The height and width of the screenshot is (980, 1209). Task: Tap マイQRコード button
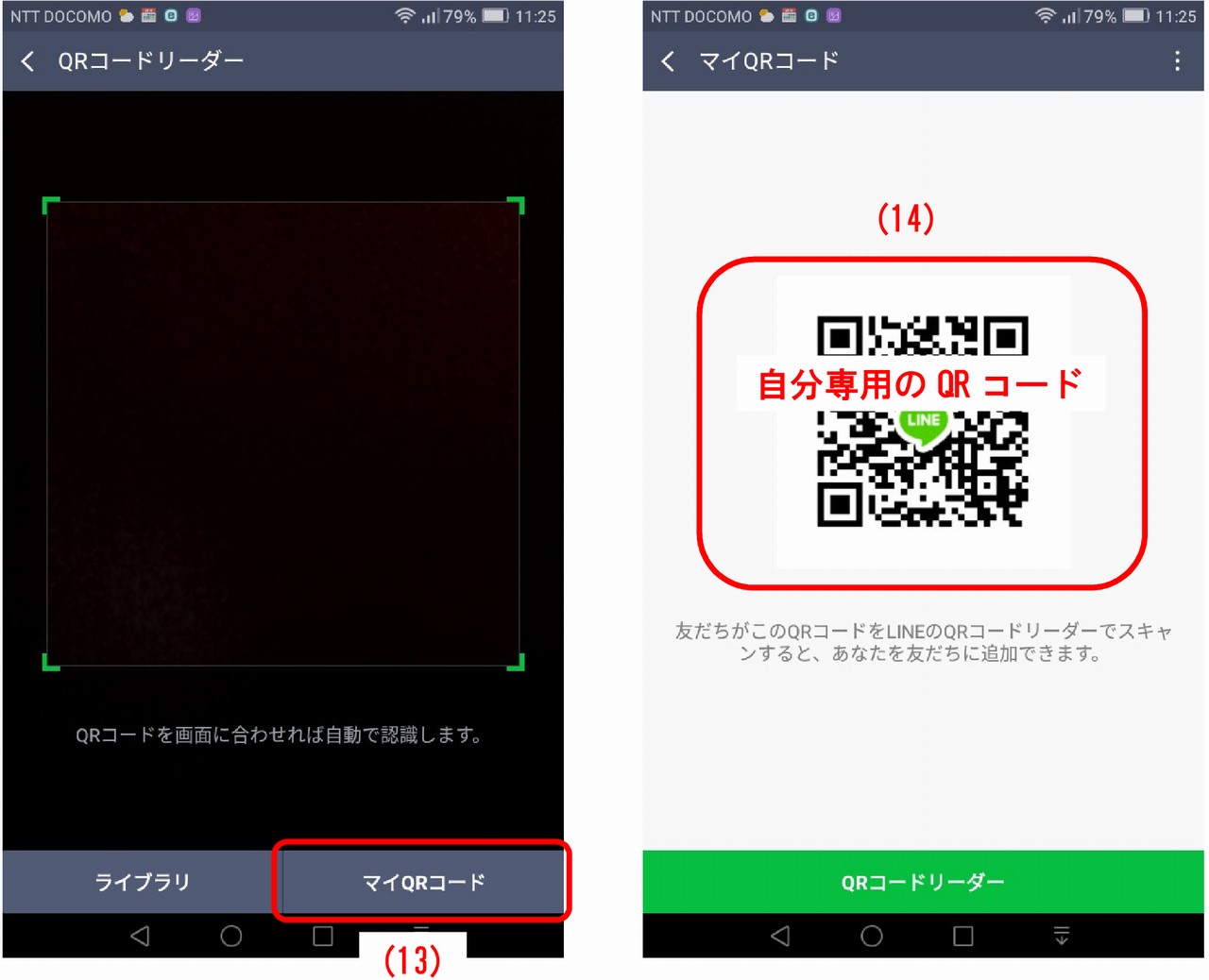click(x=423, y=882)
